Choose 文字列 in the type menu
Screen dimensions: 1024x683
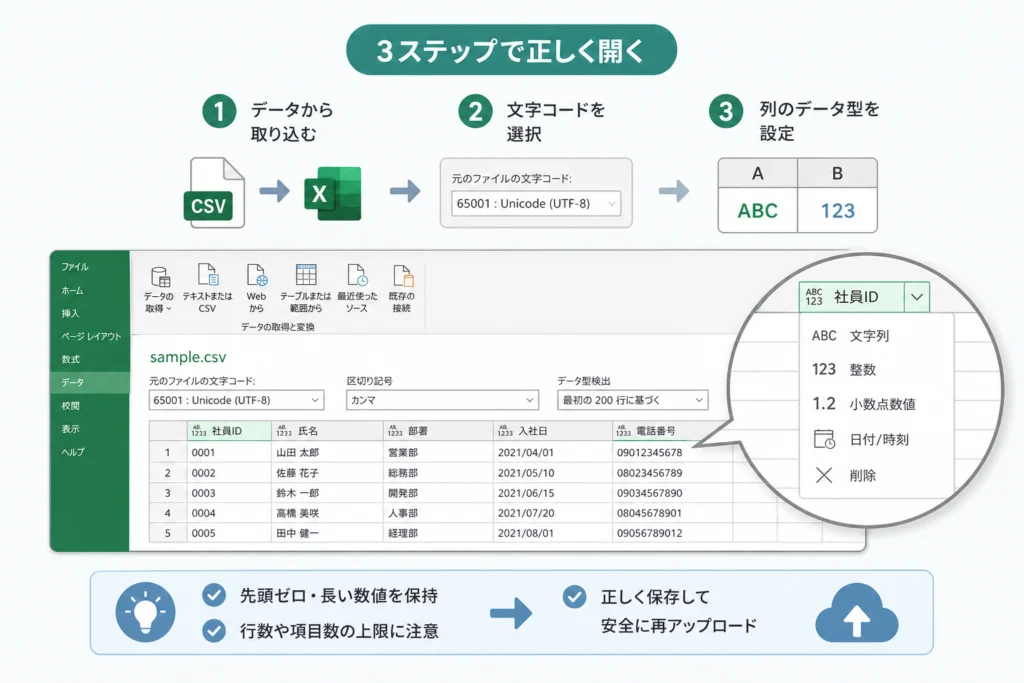pos(876,336)
